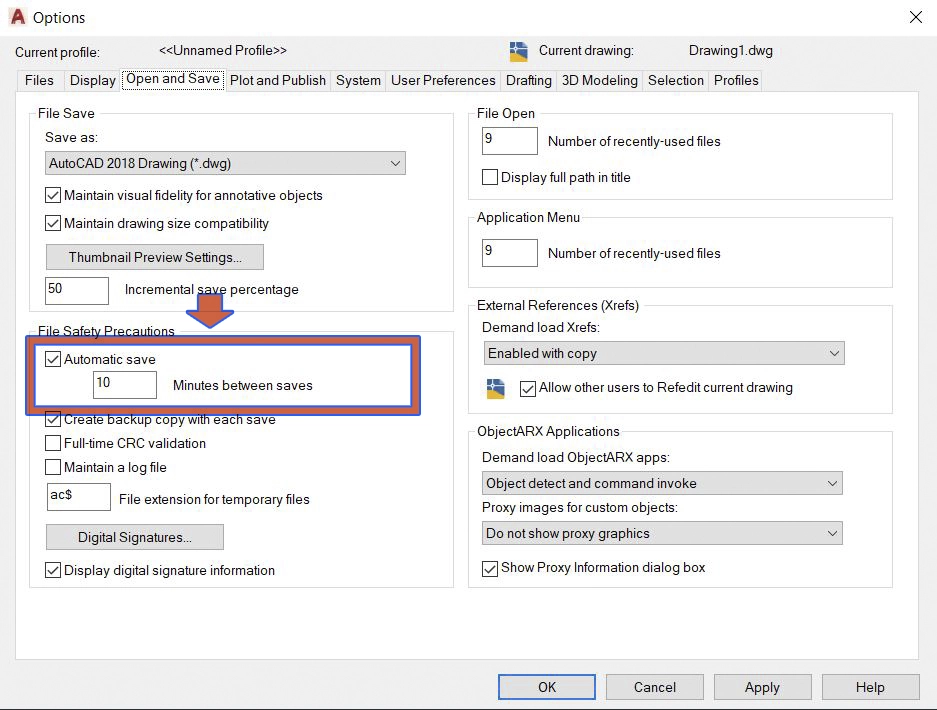Image resolution: width=937 pixels, height=710 pixels.
Task: Apply the current option changes
Action: [763, 687]
